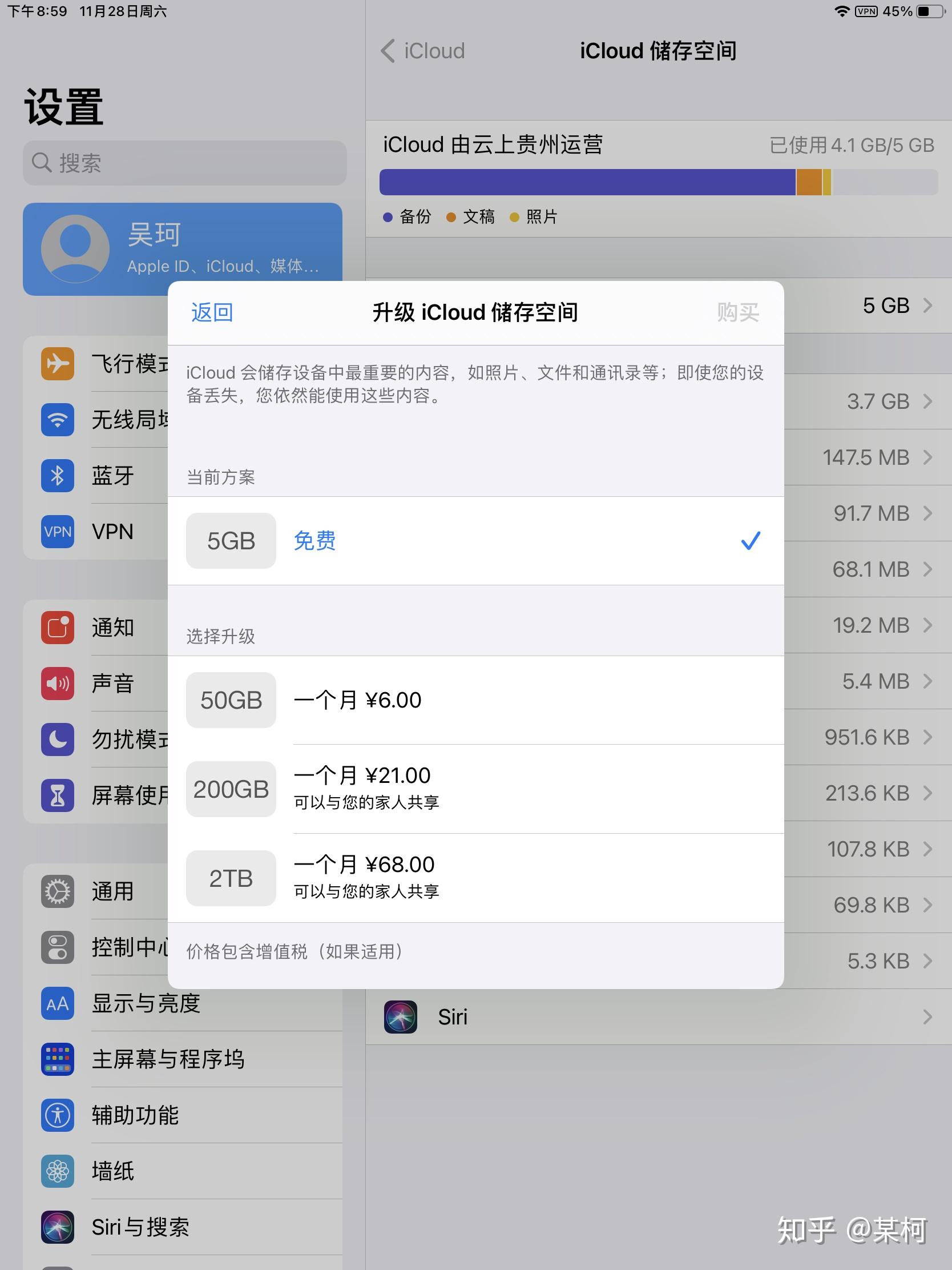Choose the 50GB plan for ¥6.00
Screen dimensions: 952x1270
[x=475, y=700]
